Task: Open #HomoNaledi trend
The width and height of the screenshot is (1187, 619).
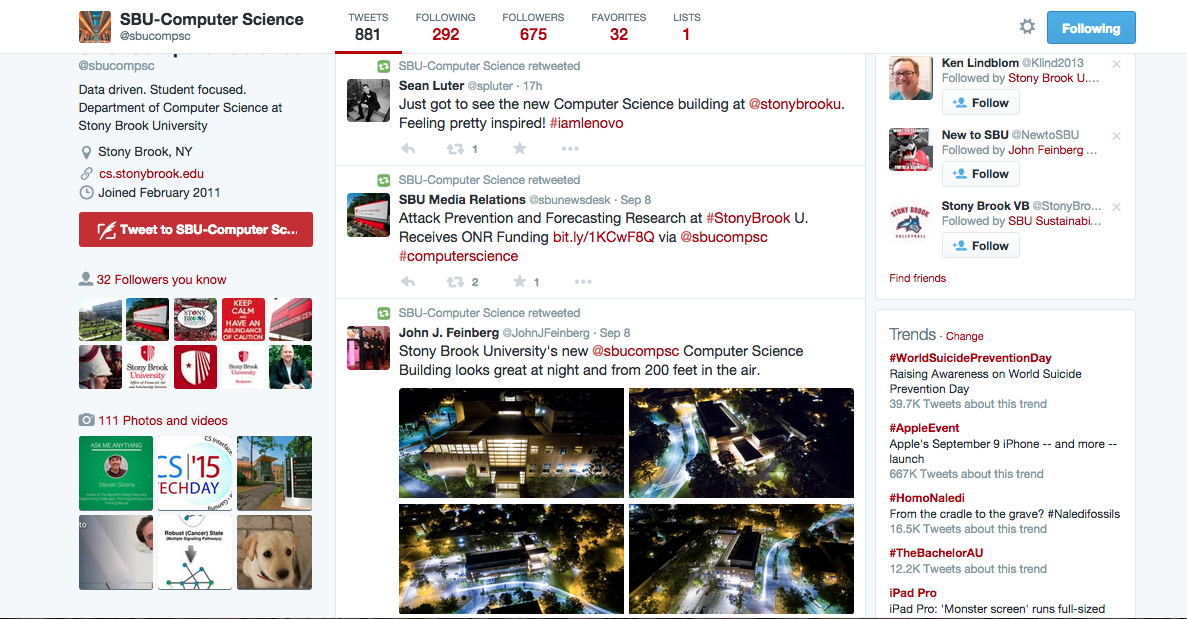Action: click(x=927, y=498)
